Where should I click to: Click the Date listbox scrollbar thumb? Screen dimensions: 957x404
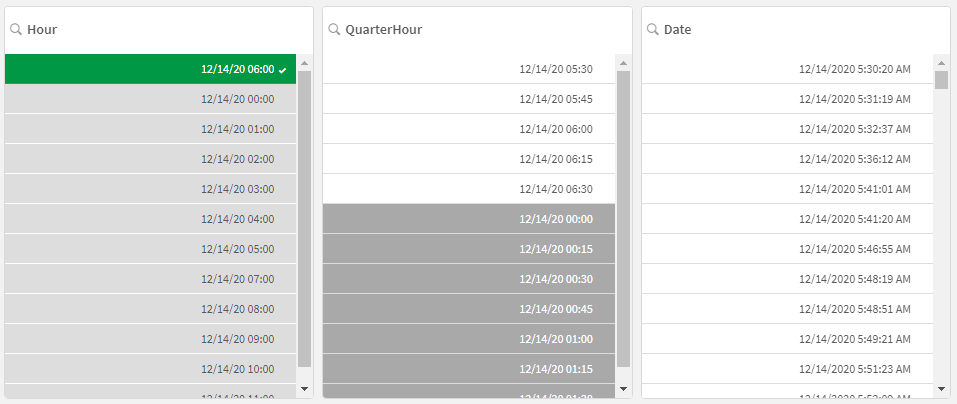pos(941,80)
